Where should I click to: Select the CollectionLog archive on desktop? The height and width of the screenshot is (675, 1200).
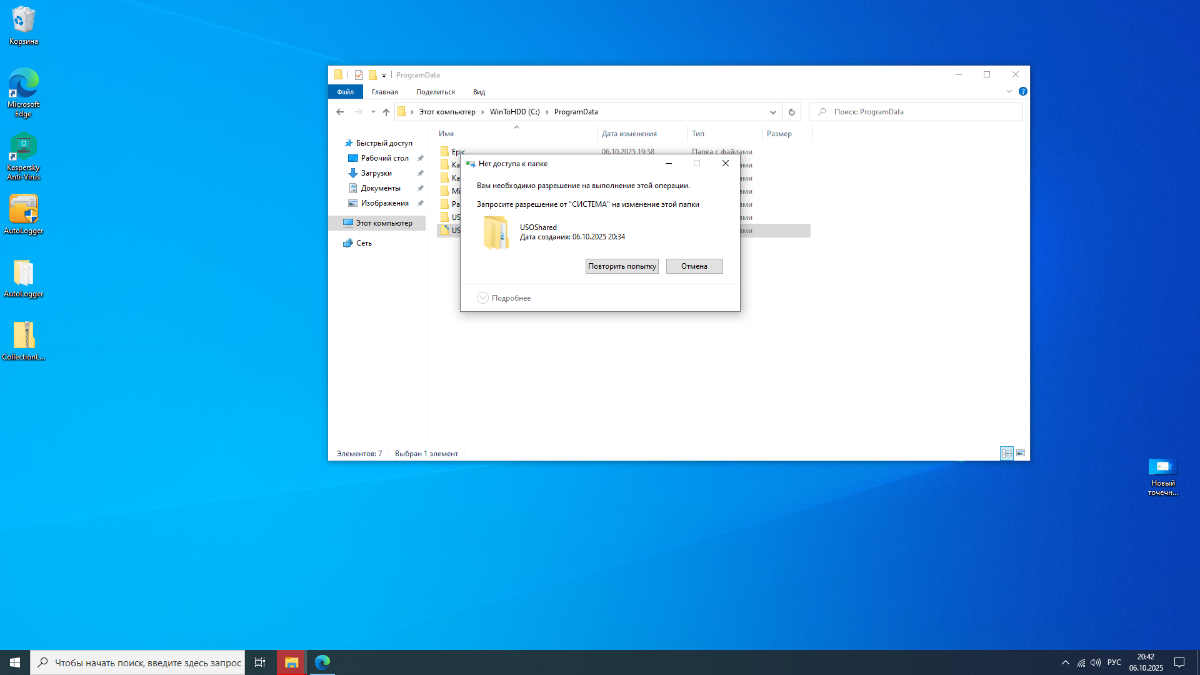23,337
